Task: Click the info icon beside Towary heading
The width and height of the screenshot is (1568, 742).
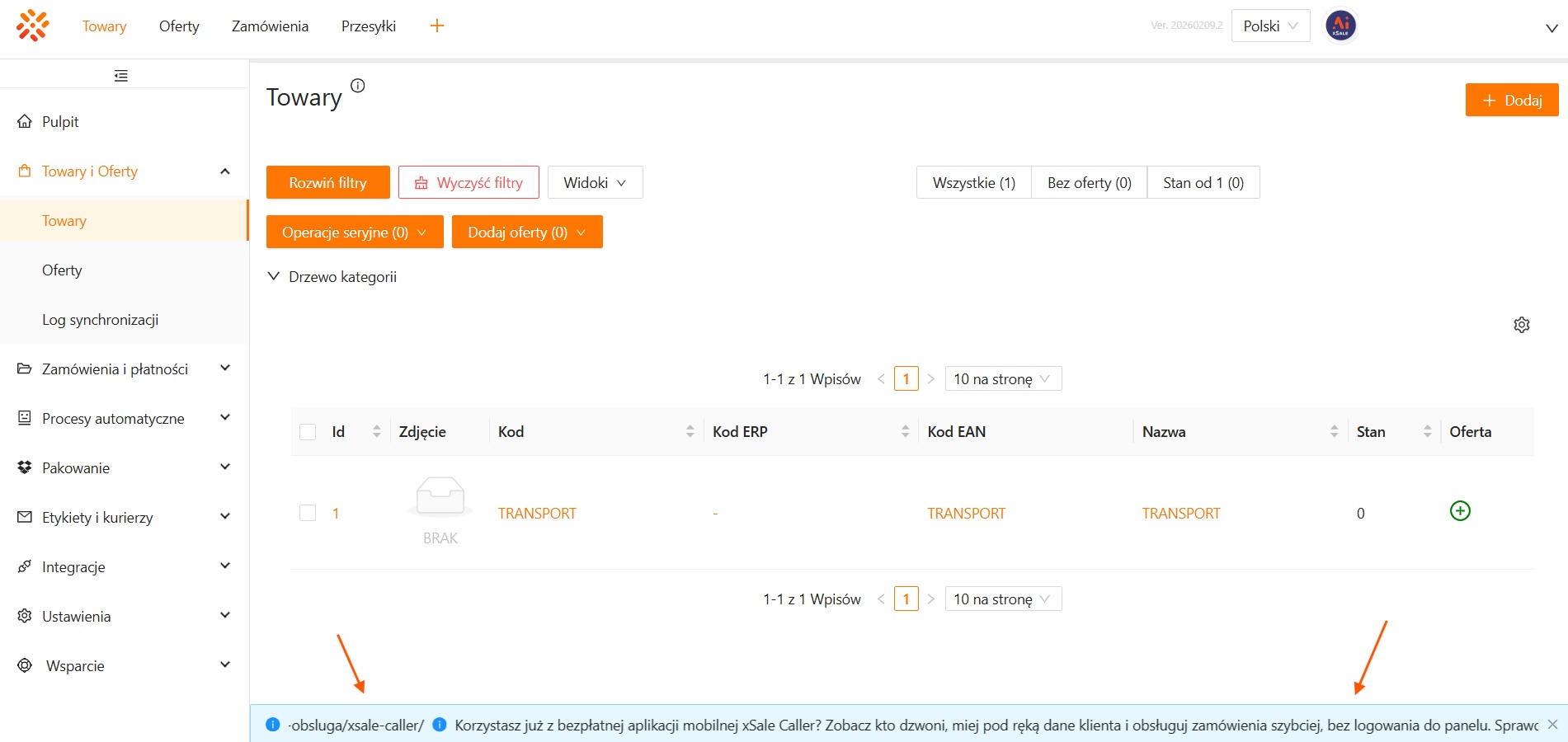Action: click(358, 86)
